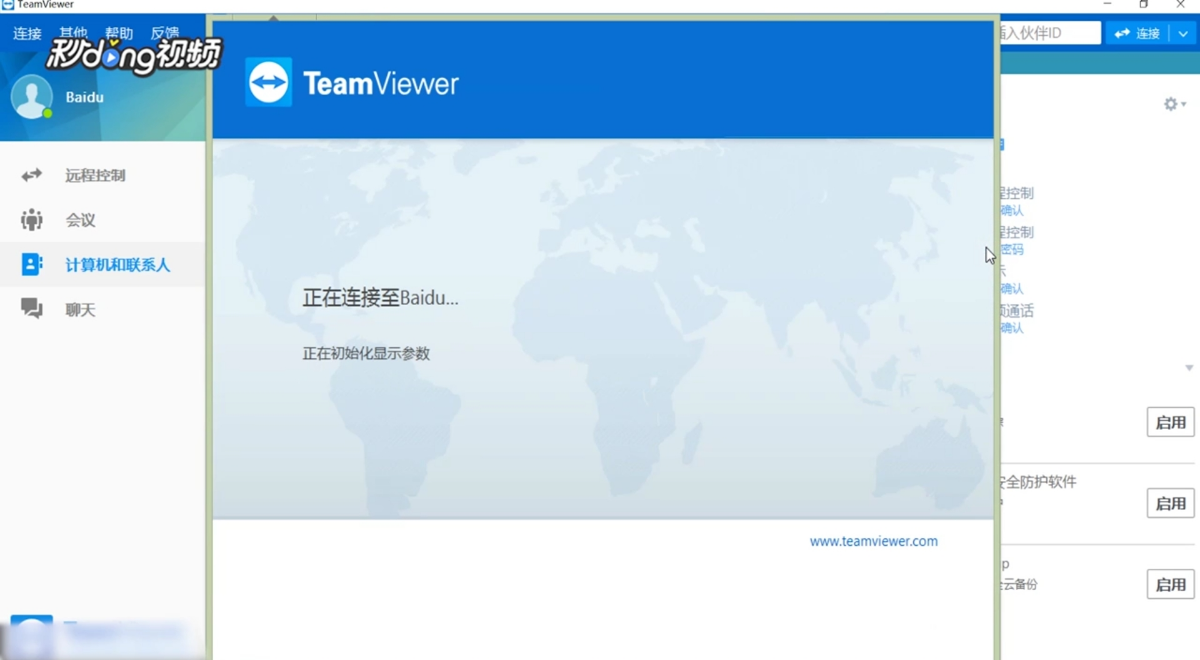Viewport: 1200px width, 660px height.
Task: Click 启用 beside 安全防护软件
Action: 1170,503
